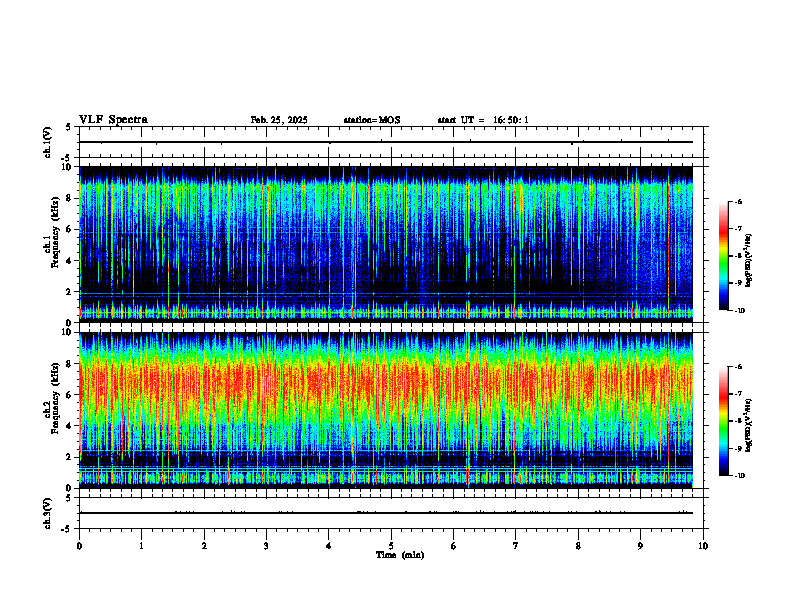Click the ch.1 color scale bar
Viewport: 792px width, 612px height.
(724, 256)
